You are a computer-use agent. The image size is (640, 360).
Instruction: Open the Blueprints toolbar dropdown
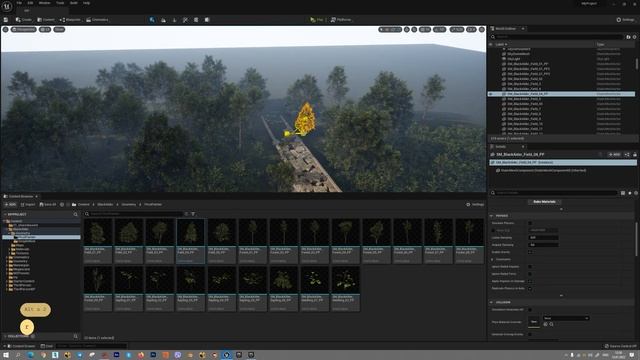click(70, 20)
